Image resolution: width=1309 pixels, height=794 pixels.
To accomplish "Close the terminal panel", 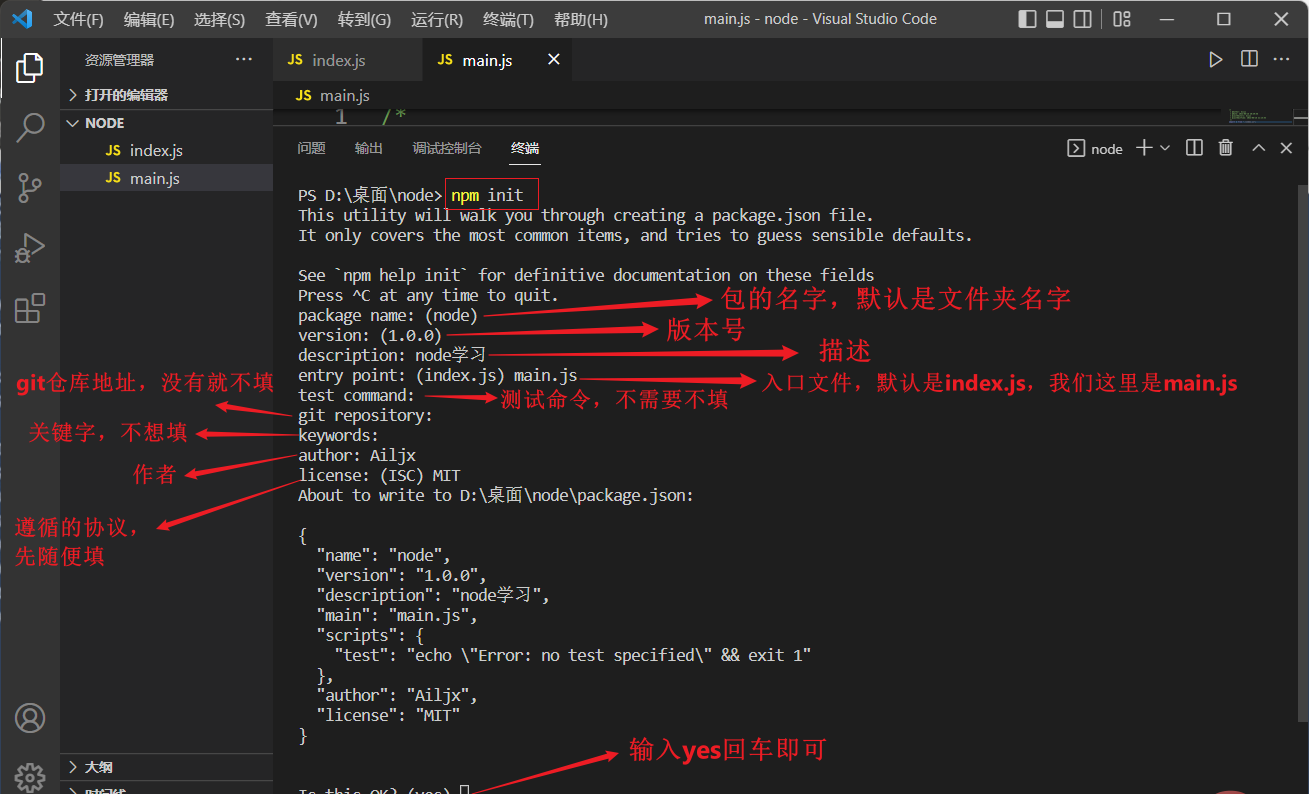I will pyautogui.click(x=1288, y=148).
